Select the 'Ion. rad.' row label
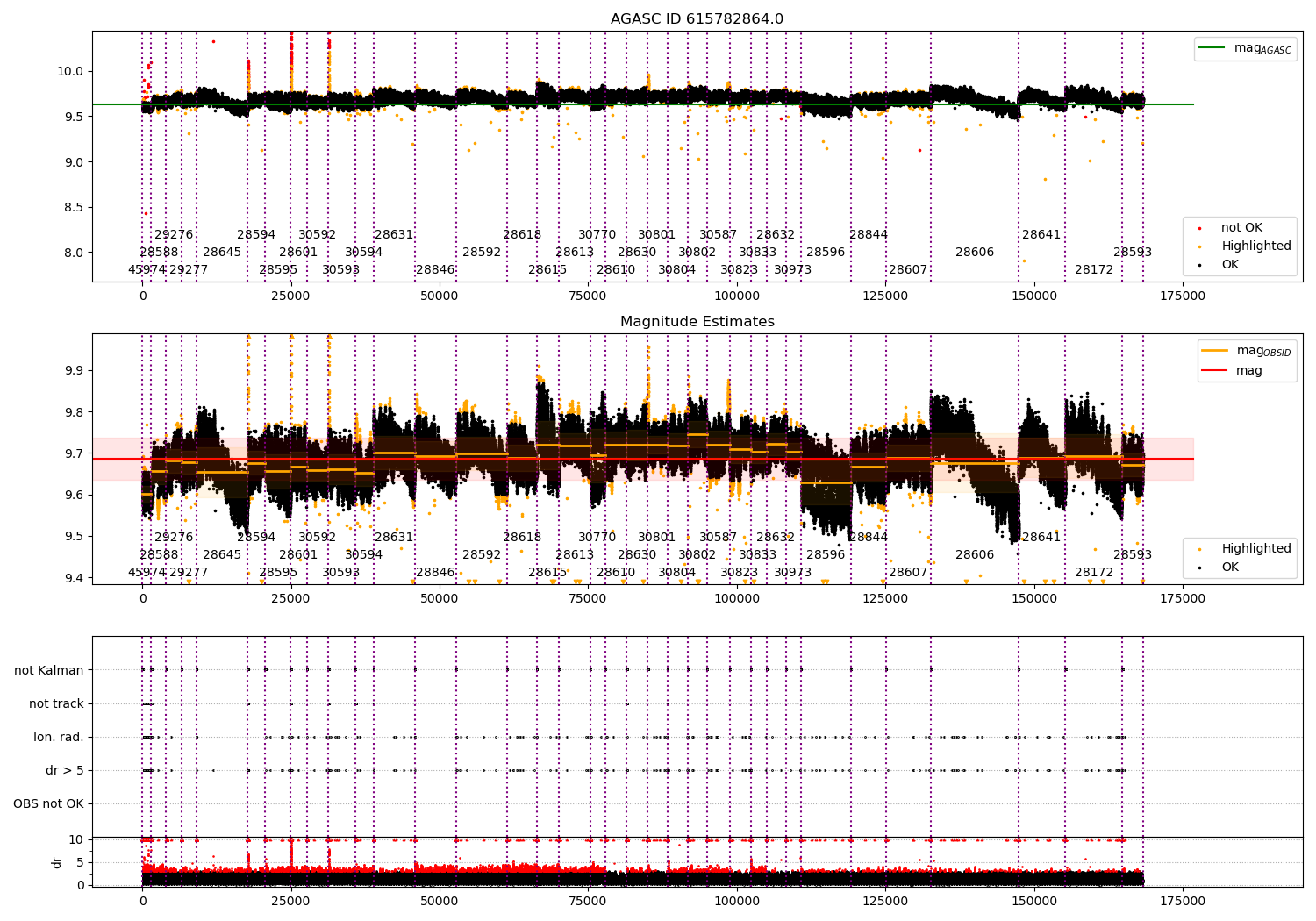The image size is (1316, 921). click(59, 737)
